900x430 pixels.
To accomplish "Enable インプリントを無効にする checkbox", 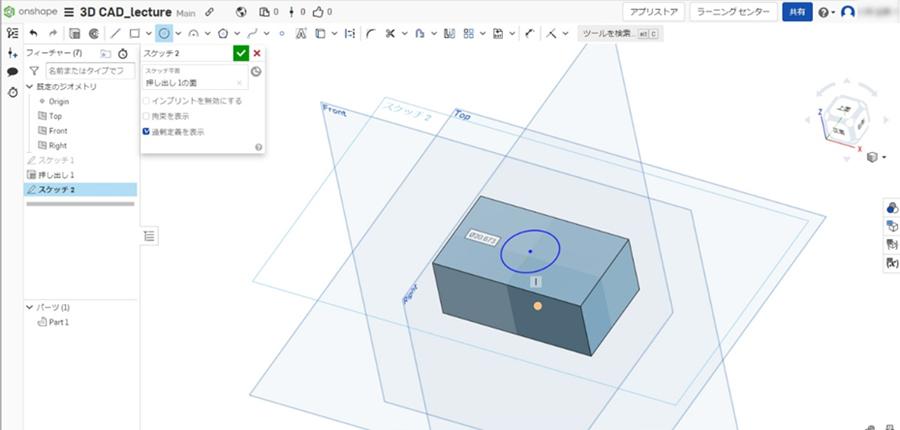I will tap(147, 101).
